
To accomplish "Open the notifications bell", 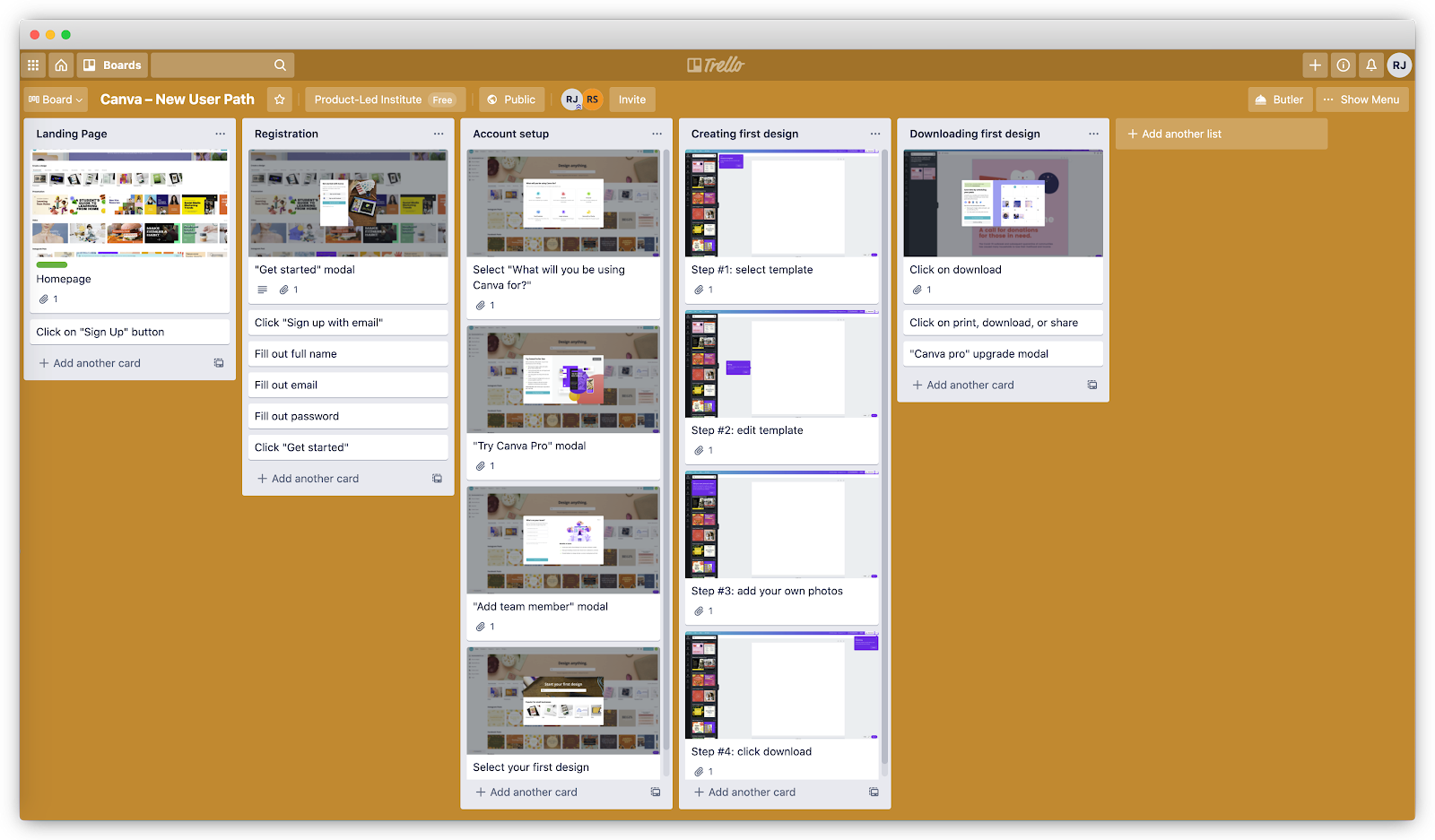I will pos(1371,65).
